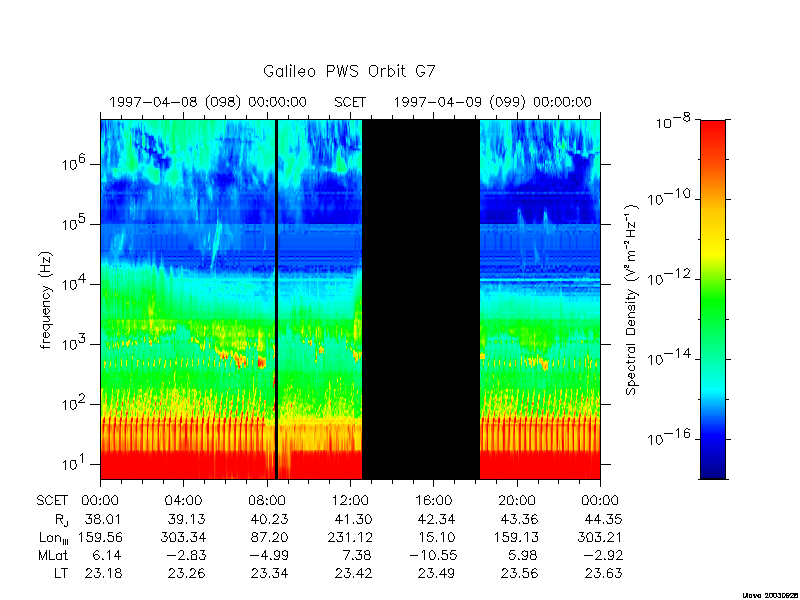The width and height of the screenshot is (800, 600).
Task: Click the 'SCET' row label beside 00:00
Action: pos(52,501)
